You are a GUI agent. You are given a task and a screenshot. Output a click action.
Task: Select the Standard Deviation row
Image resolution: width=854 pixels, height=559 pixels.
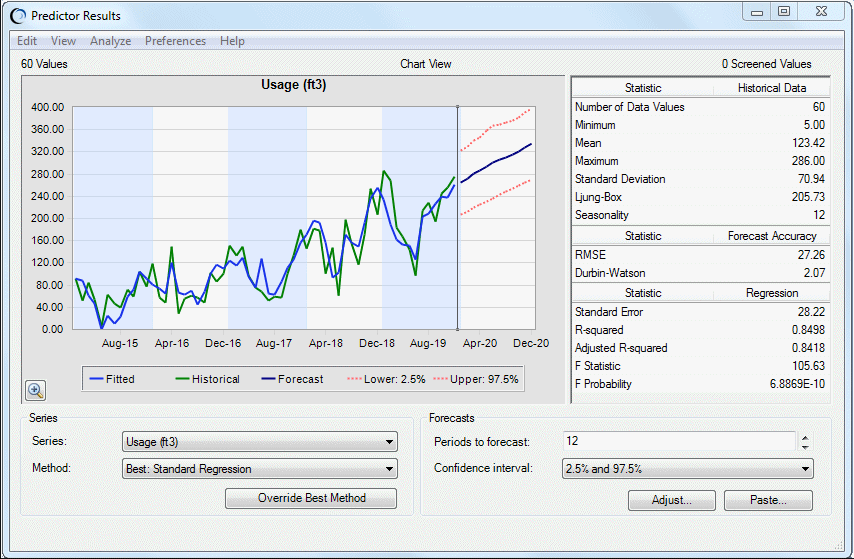pyautogui.click(x=700, y=179)
